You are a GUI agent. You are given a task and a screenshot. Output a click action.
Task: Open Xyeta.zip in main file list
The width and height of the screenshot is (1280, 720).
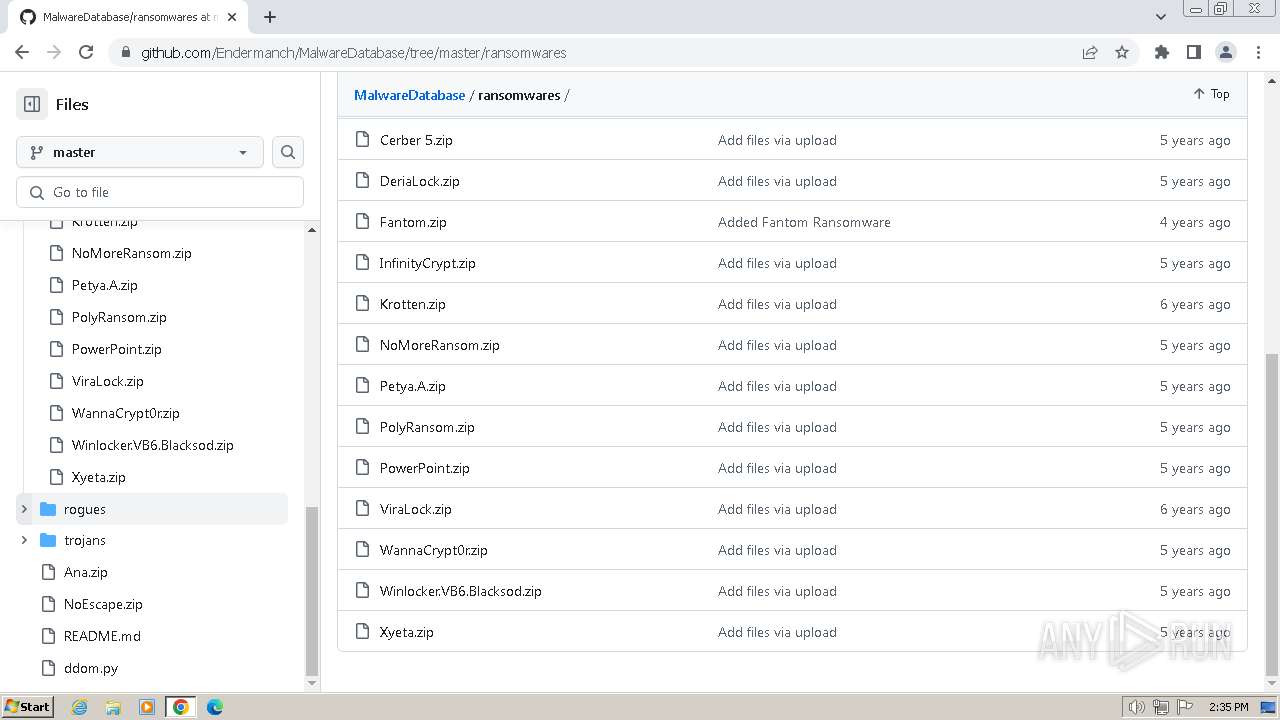tap(407, 632)
